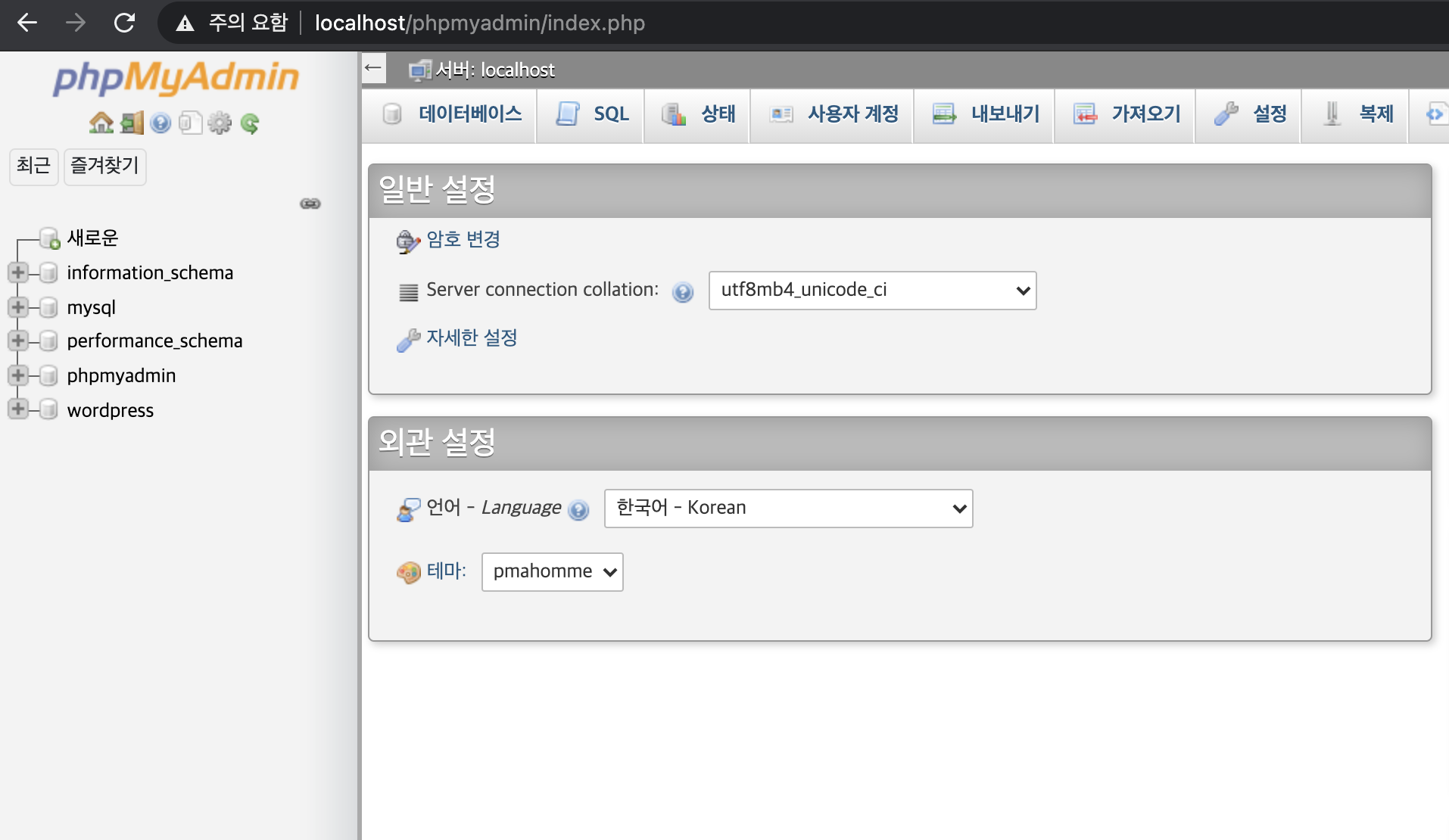
Task: Expand the phpmyadmin database node
Action: click(18, 375)
